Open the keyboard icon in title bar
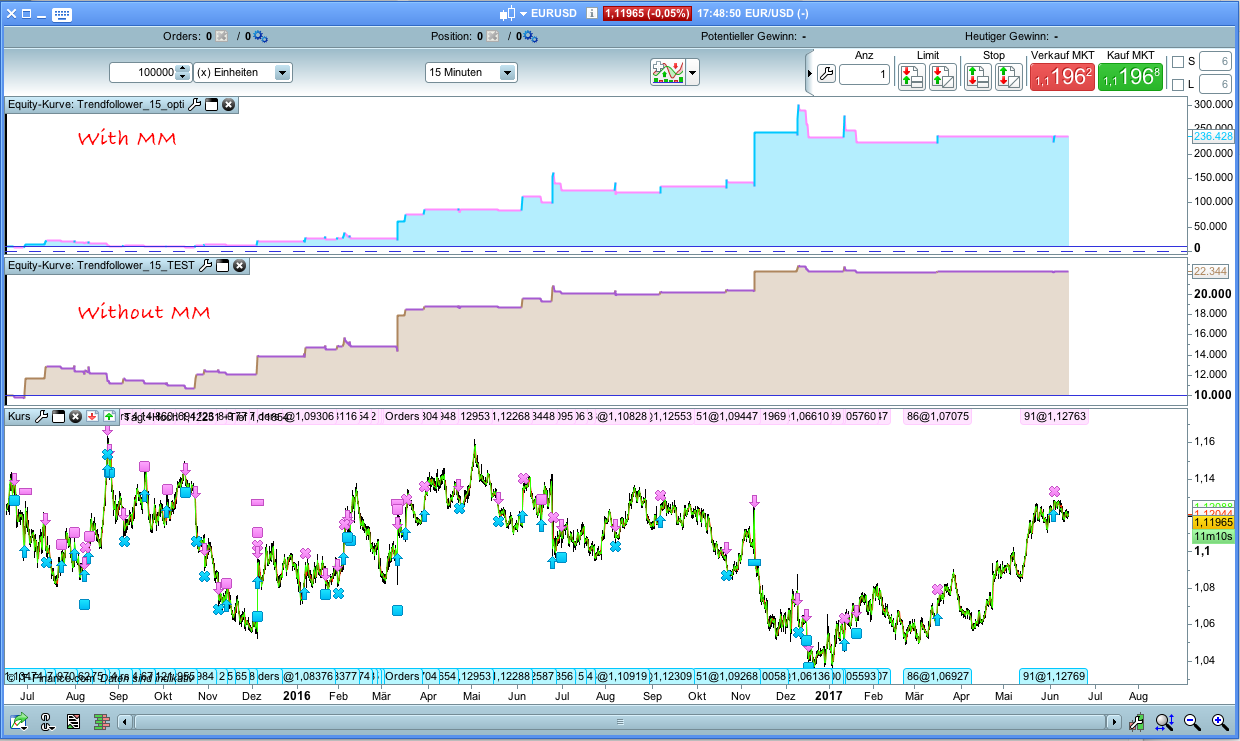The width and height of the screenshot is (1240, 741). 61,14
